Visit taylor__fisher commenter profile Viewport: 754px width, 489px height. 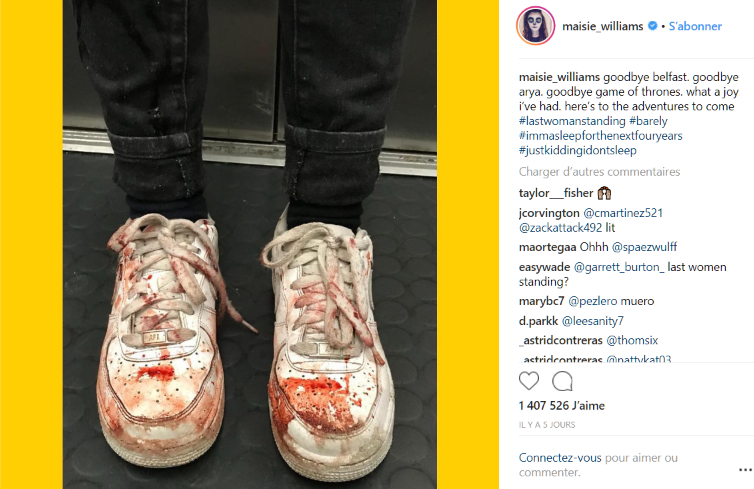coord(556,193)
